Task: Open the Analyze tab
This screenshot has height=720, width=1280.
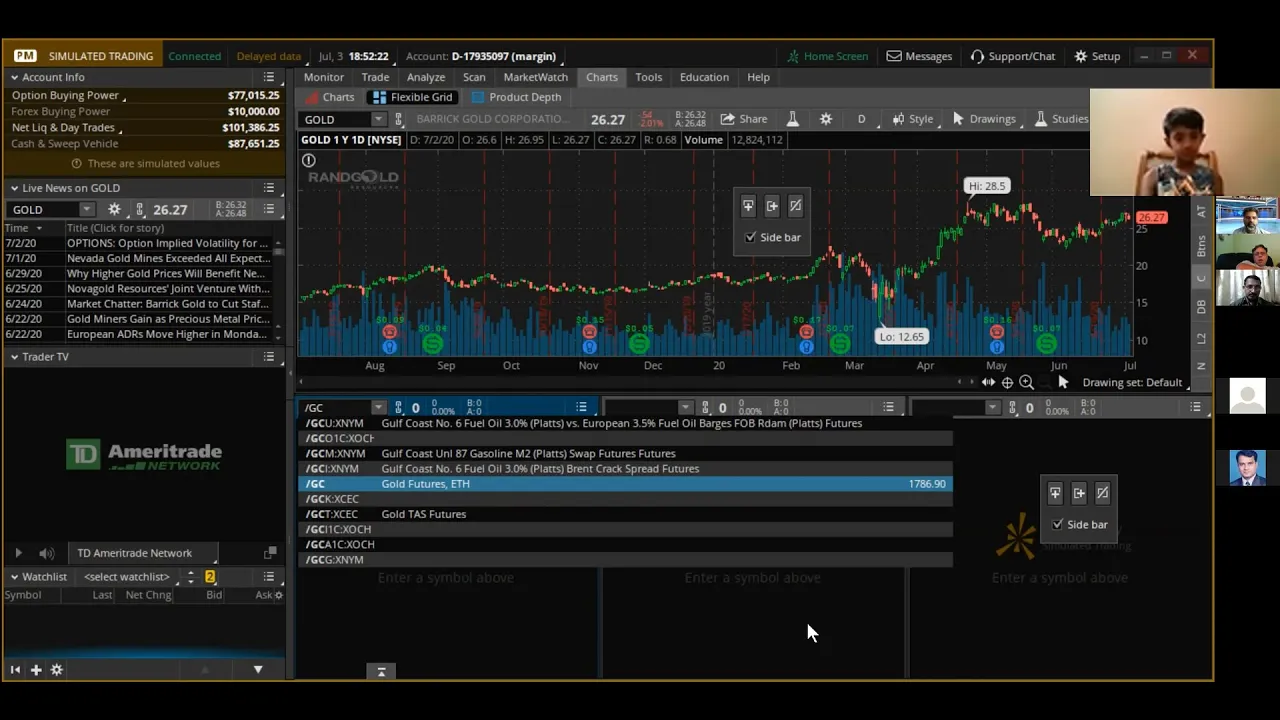Action: point(426,77)
